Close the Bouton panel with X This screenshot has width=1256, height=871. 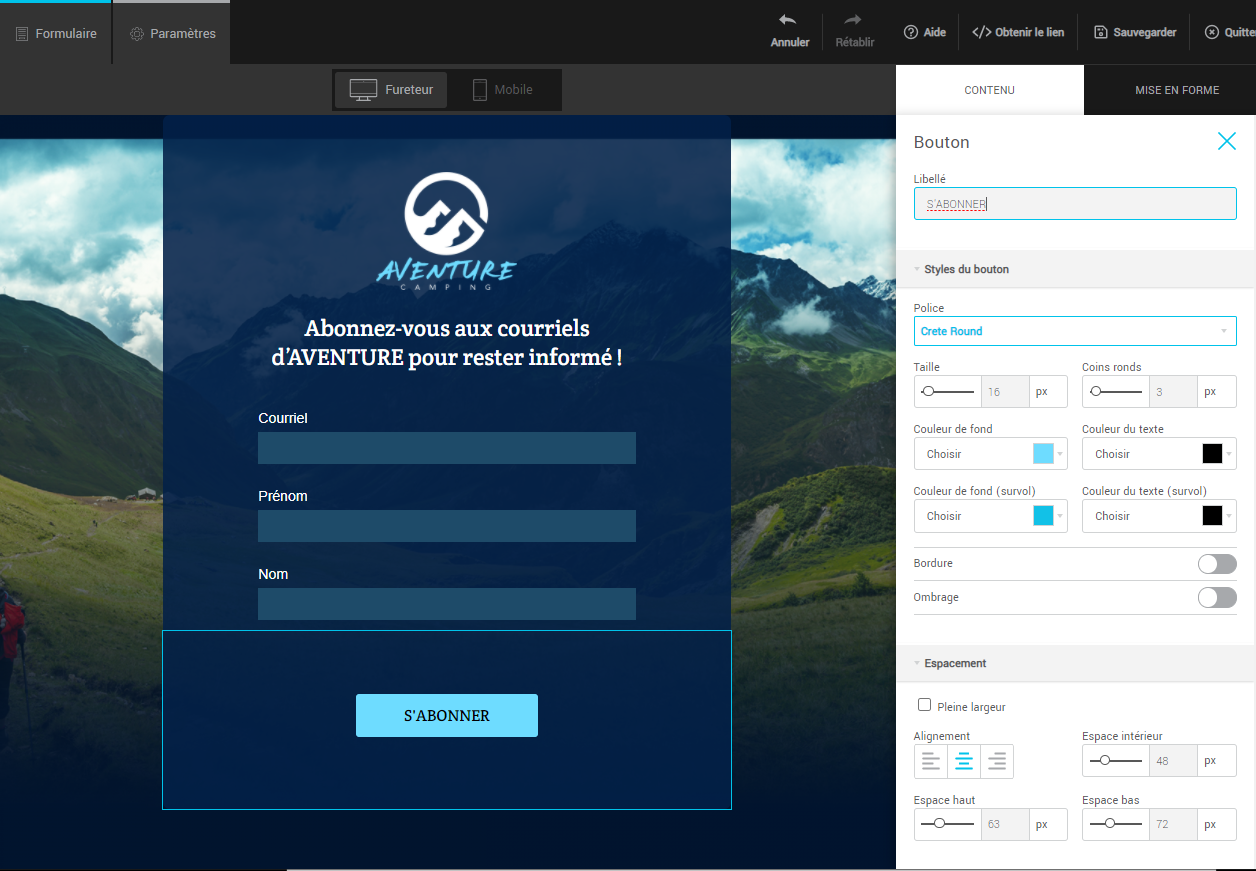pos(1226,141)
